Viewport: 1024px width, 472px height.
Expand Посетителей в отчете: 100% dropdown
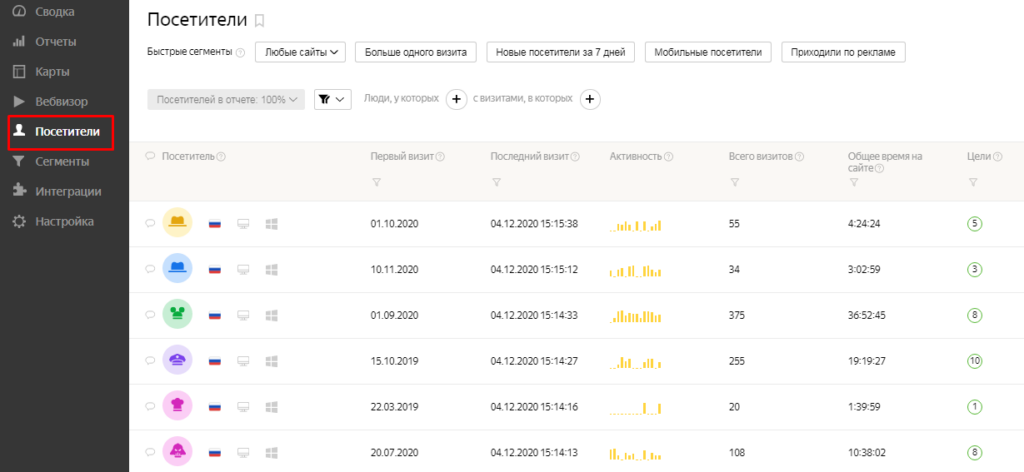(227, 99)
